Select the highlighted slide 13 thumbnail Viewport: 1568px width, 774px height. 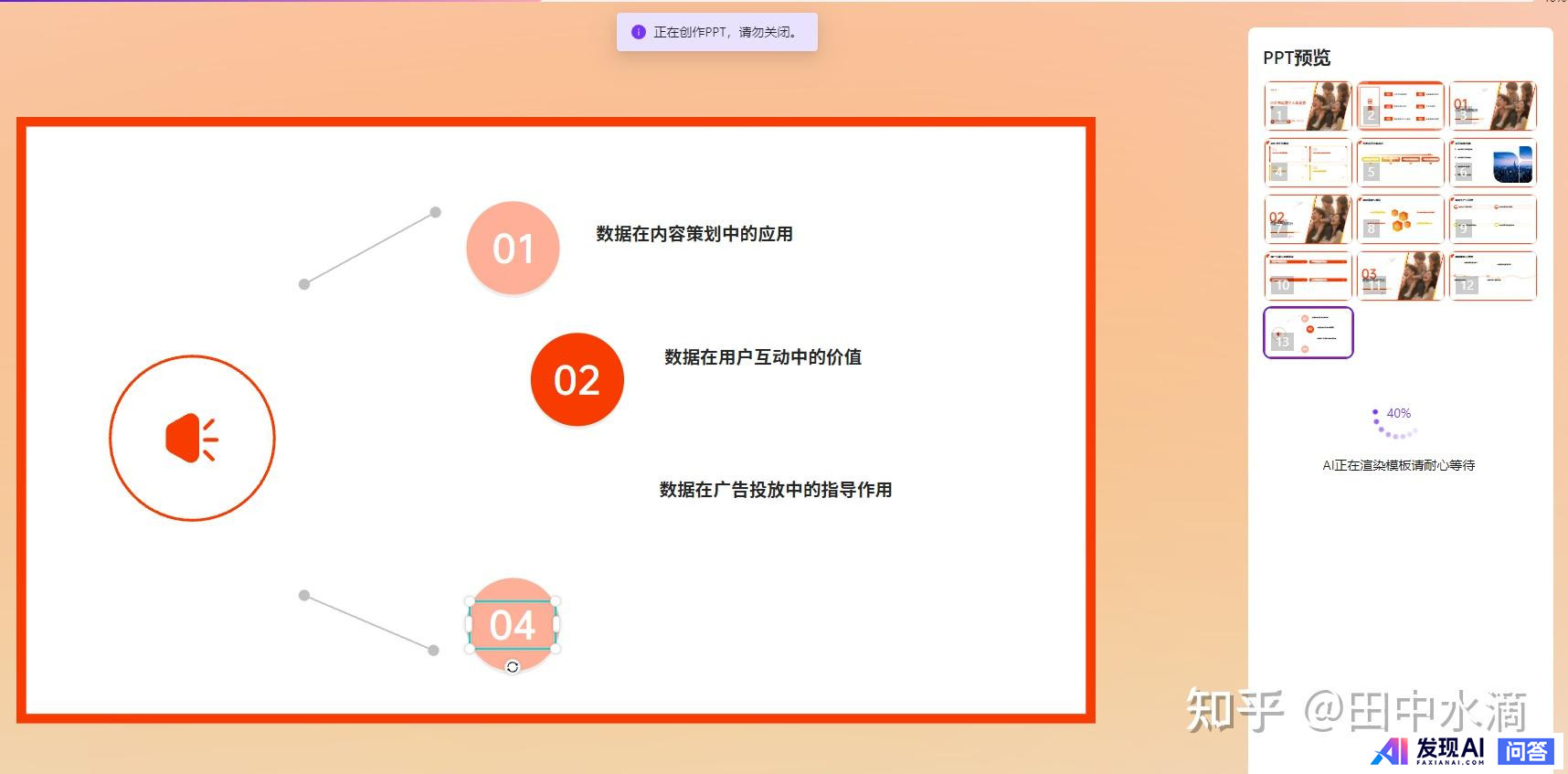[1308, 333]
